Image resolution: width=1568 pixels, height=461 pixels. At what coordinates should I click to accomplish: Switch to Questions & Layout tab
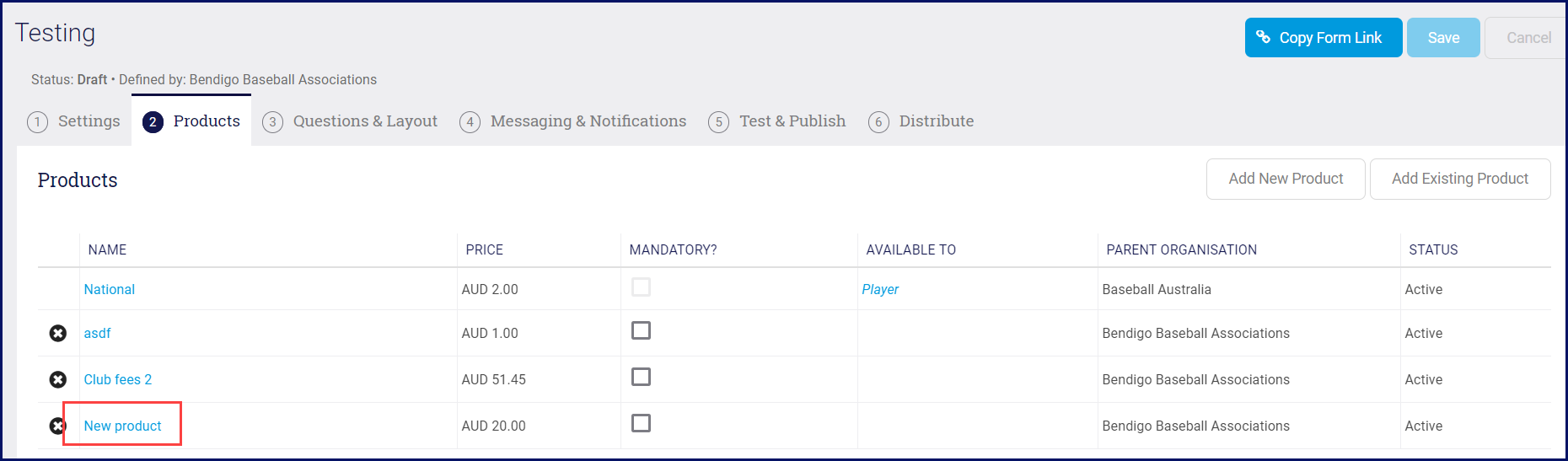pyautogui.click(x=365, y=121)
